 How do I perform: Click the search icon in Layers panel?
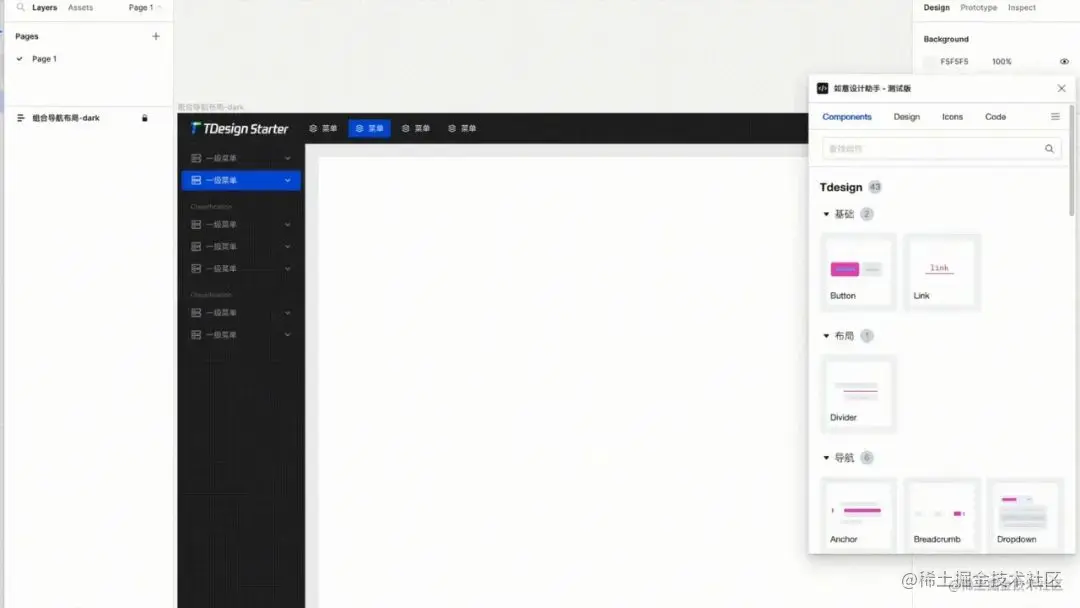point(20,7)
